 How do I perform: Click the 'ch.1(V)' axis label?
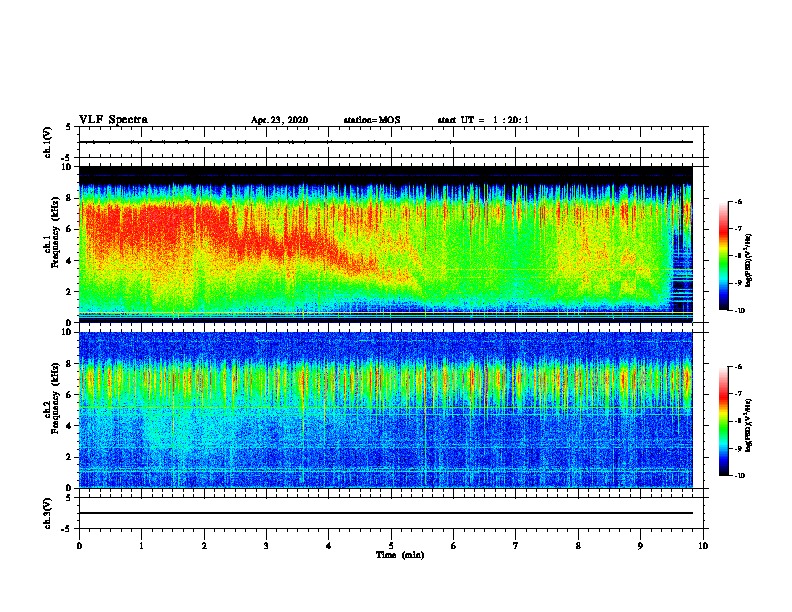click(48, 142)
